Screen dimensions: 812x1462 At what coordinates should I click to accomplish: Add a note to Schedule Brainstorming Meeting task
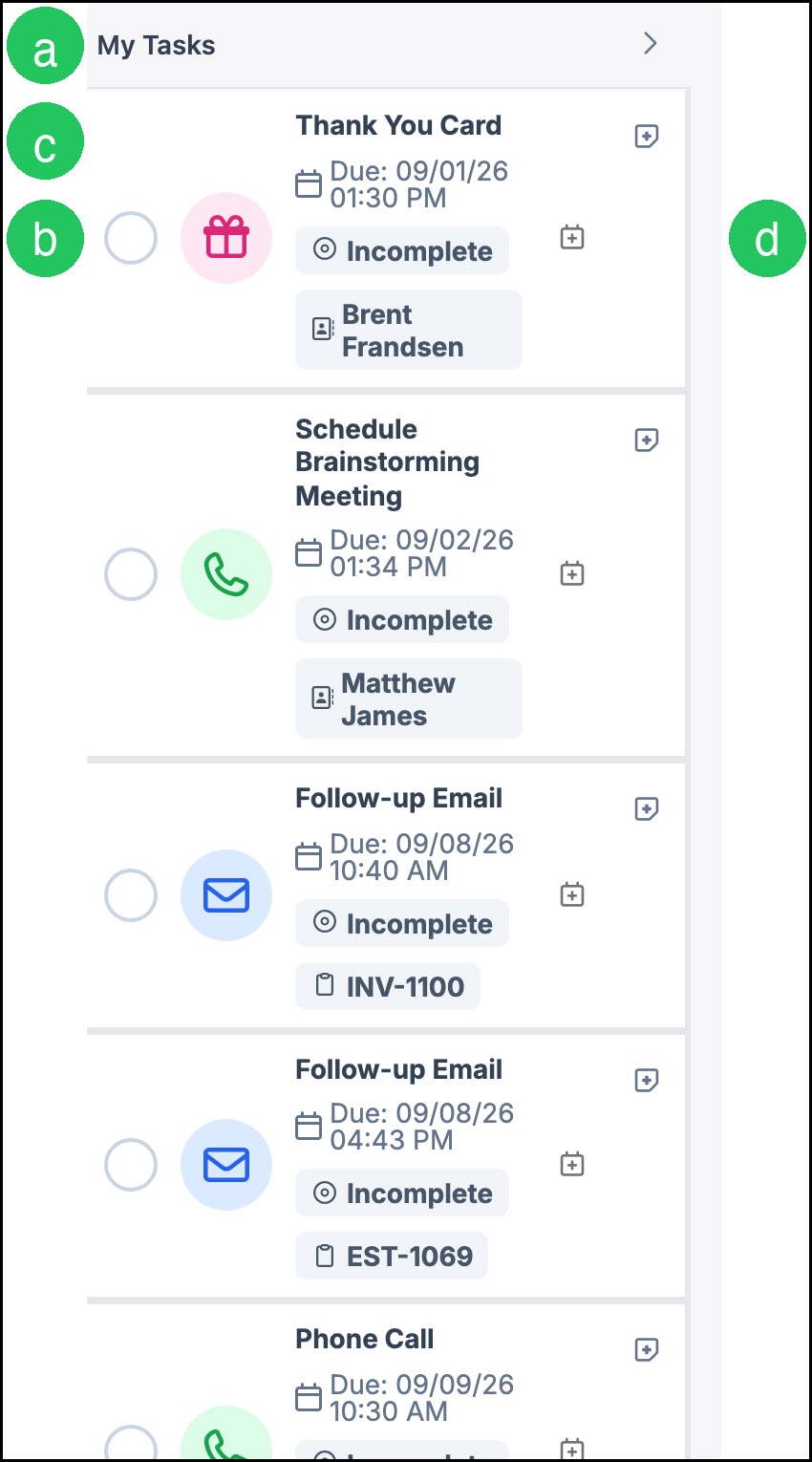pyautogui.click(x=647, y=441)
